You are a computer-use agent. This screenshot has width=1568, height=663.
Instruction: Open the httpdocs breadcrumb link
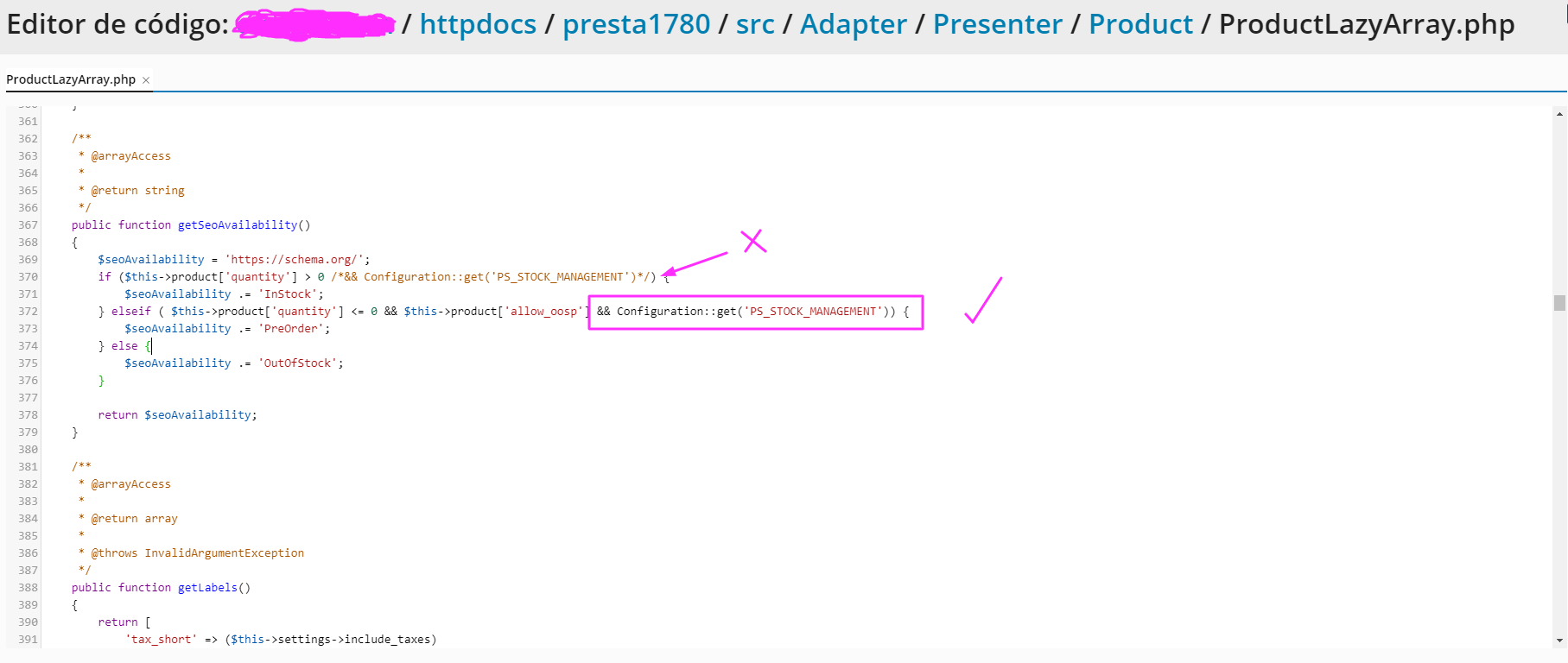(478, 24)
